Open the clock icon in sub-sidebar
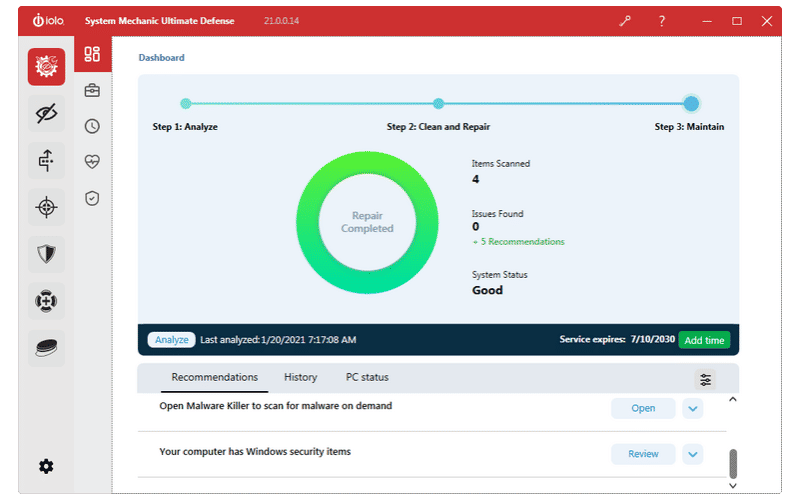This screenshot has height=500, width=800. click(92, 126)
